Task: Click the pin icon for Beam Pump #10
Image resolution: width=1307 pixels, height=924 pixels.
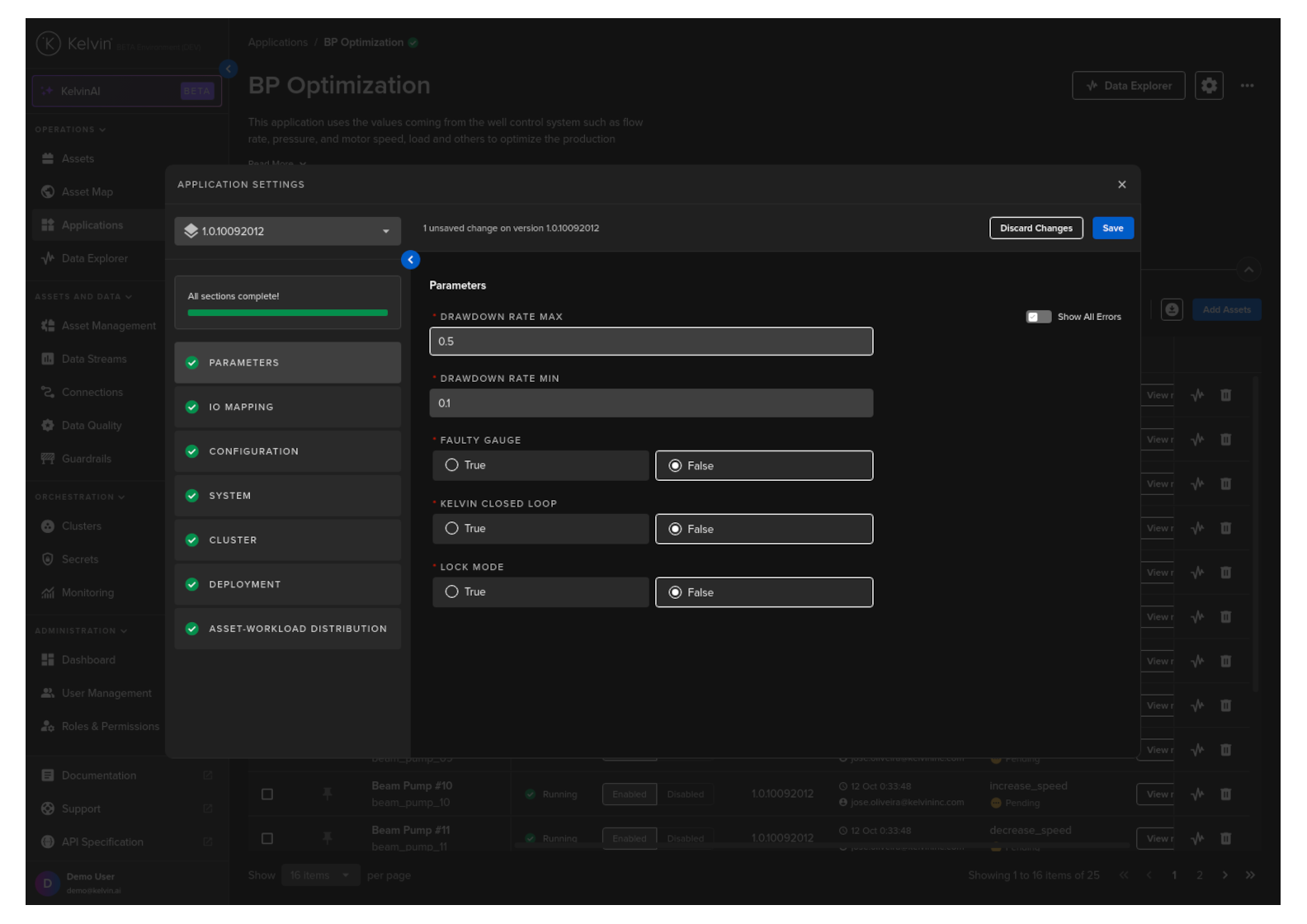Action: (x=328, y=794)
